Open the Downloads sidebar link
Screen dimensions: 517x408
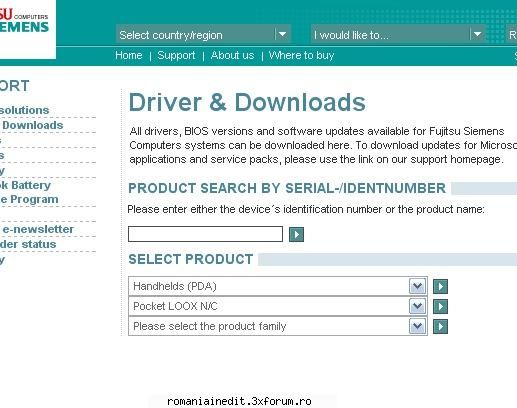[33, 125]
